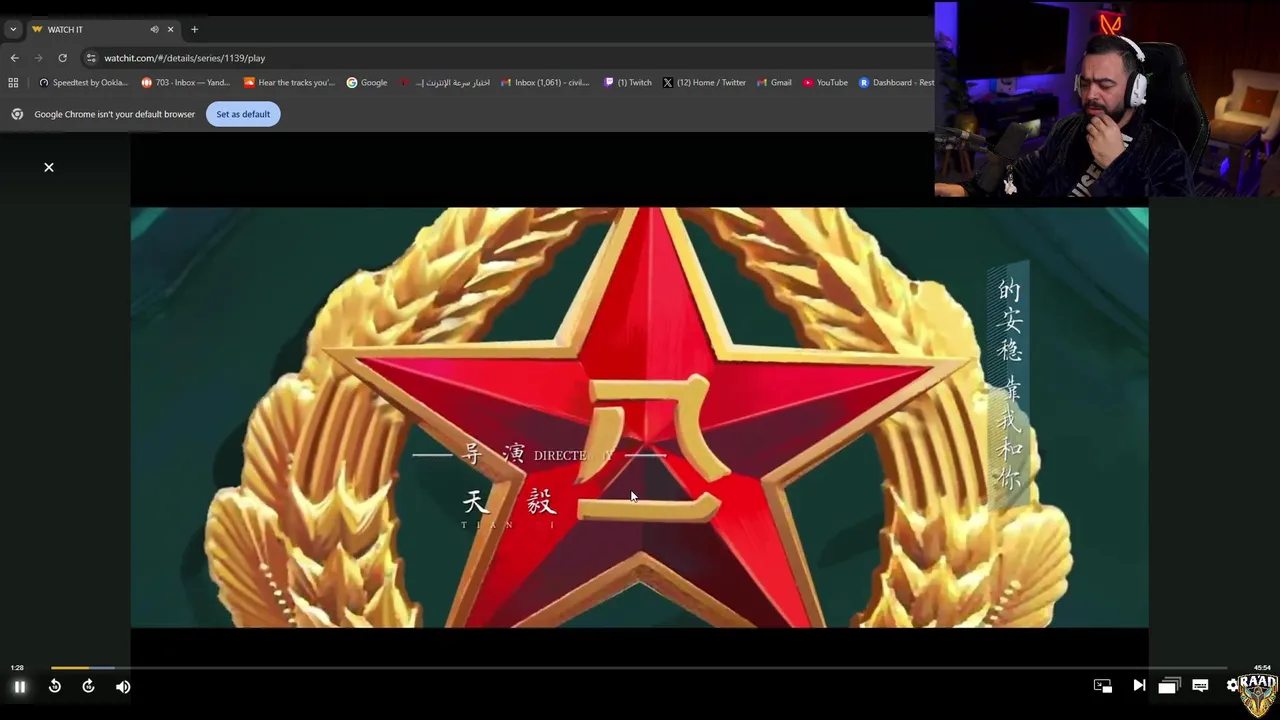This screenshot has width=1280, height=720.
Task: Open the 703 Inbox Yandex bookmark
Action: pyautogui.click(x=186, y=83)
